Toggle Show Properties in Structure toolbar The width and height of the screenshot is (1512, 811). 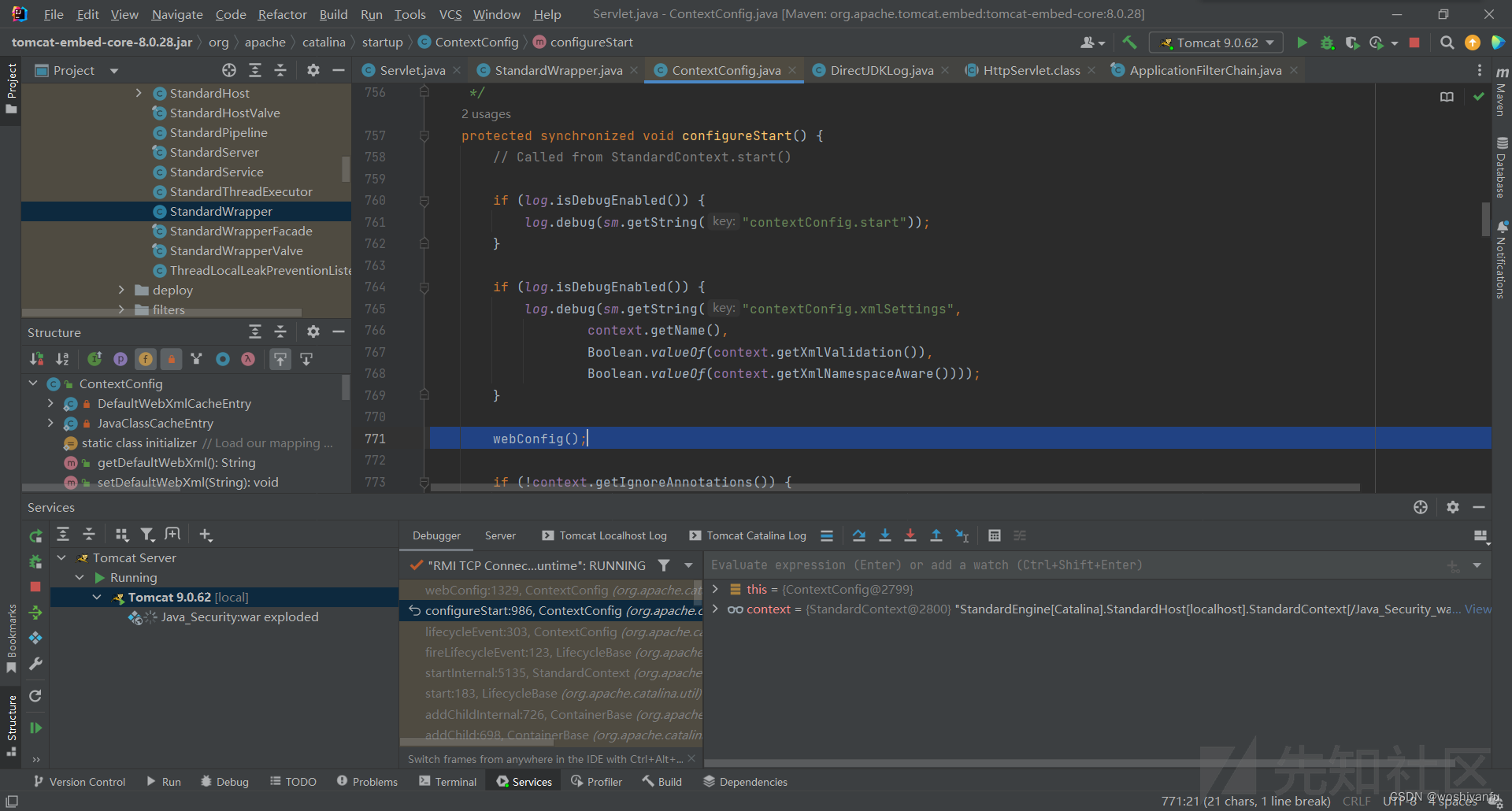[120, 359]
